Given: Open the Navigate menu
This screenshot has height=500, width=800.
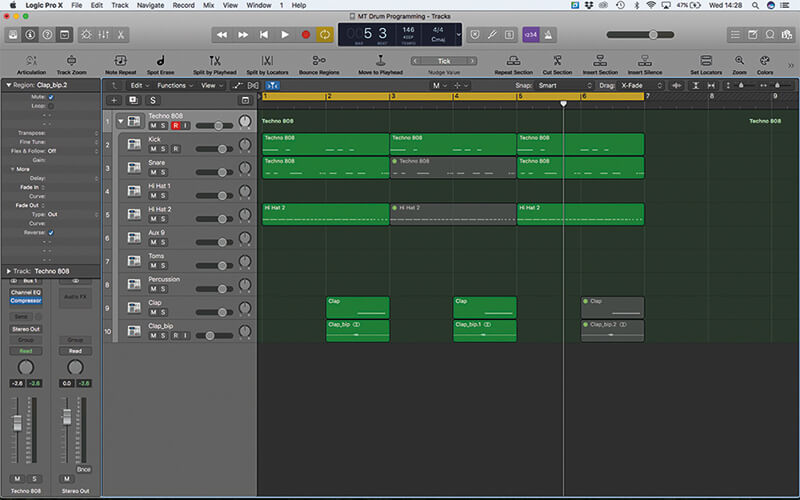Looking at the screenshot, I should 150,5.
